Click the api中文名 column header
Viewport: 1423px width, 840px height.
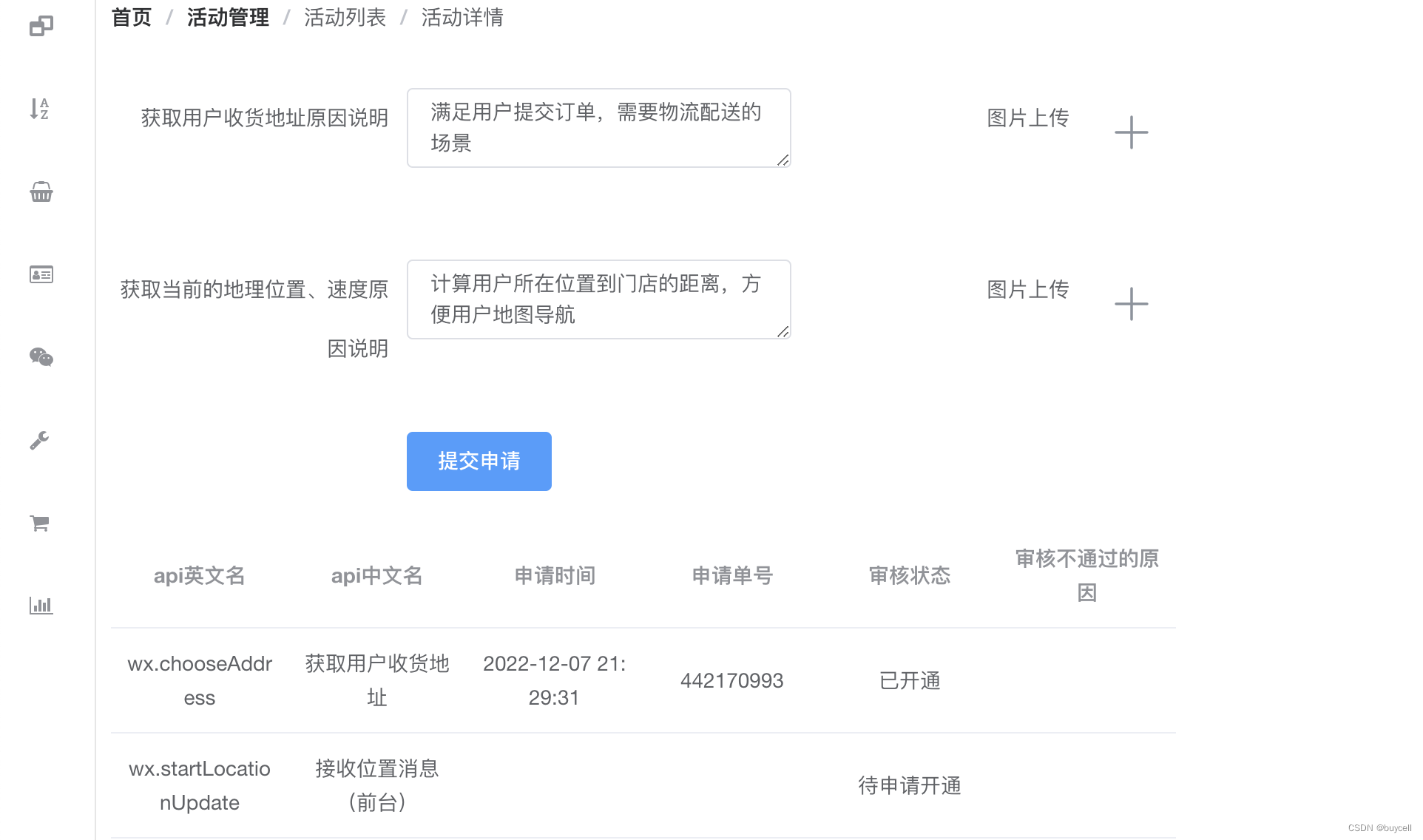pyautogui.click(x=377, y=575)
